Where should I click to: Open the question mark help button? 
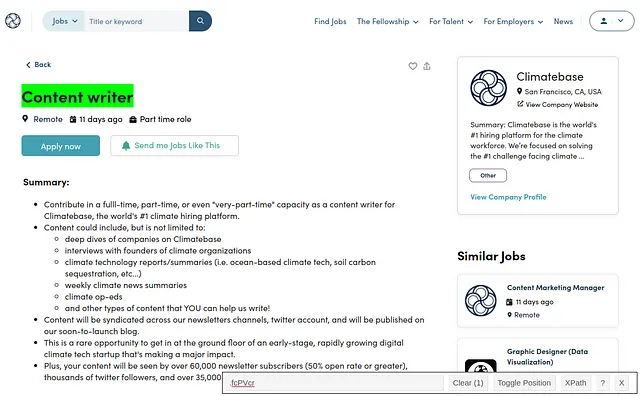point(602,383)
